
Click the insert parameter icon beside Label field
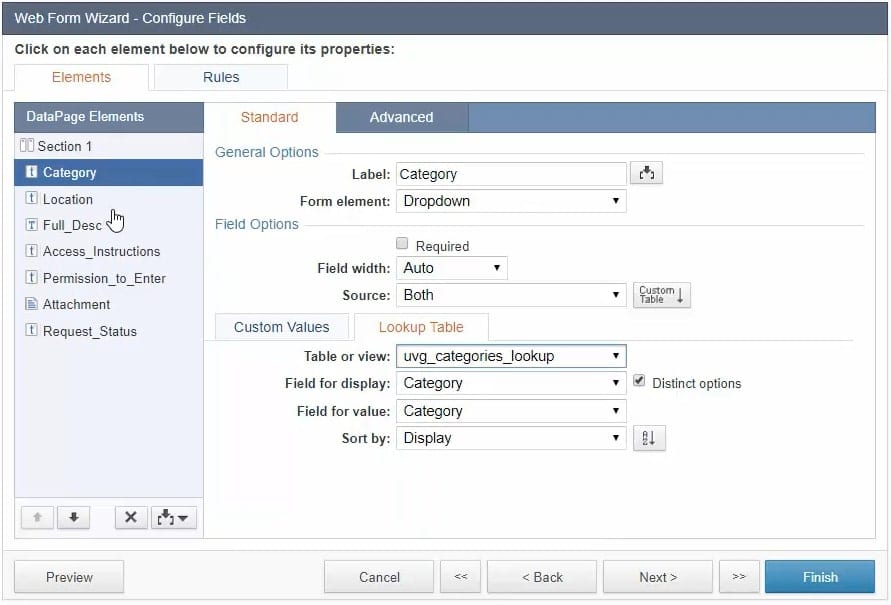click(646, 174)
